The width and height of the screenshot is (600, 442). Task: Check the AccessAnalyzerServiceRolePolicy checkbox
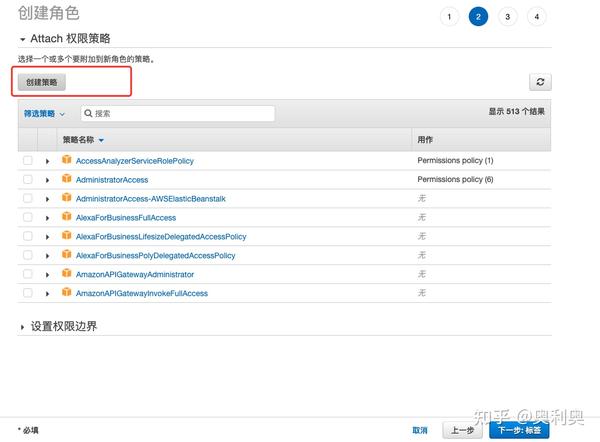(28, 160)
